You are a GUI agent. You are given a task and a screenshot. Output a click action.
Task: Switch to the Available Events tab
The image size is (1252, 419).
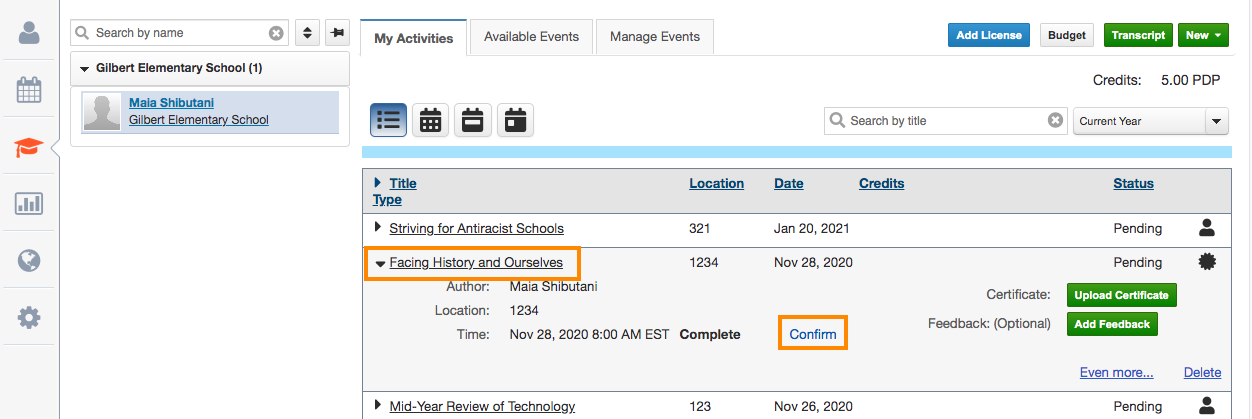click(x=531, y=37)
